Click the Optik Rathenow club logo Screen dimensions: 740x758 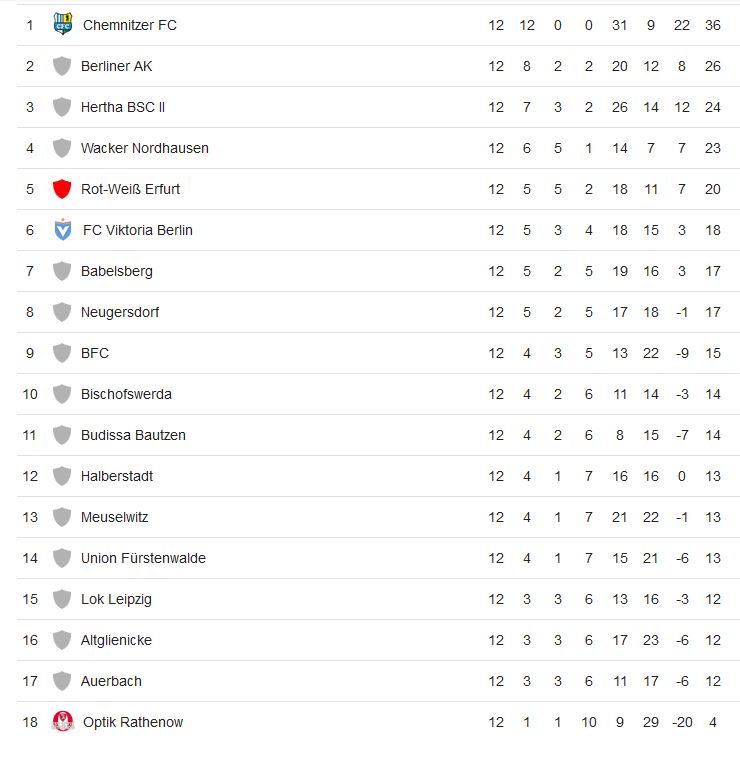pos(63,722)
